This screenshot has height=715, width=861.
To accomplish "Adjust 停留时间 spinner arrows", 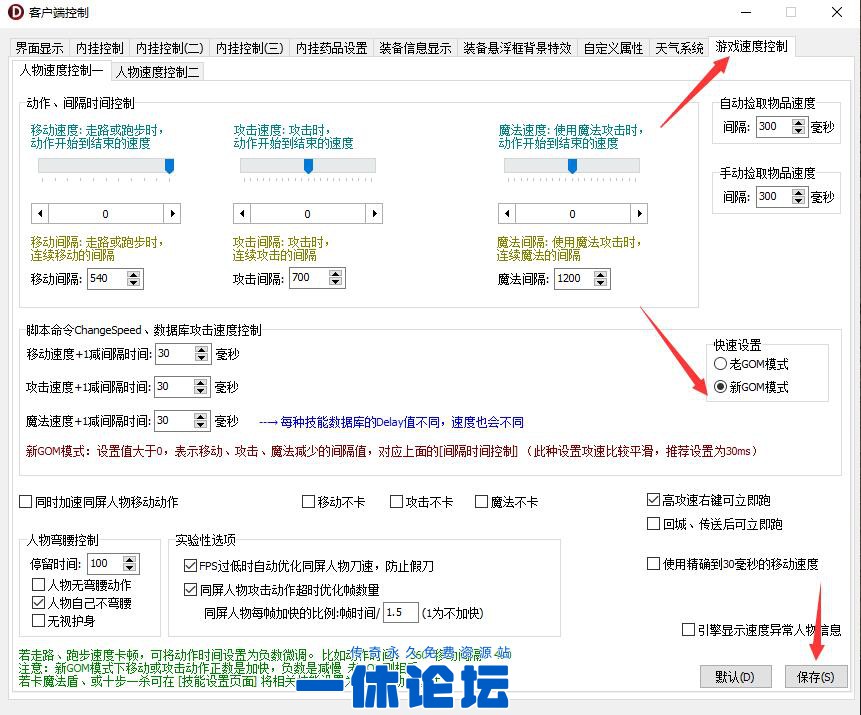I will click(130, 563).
